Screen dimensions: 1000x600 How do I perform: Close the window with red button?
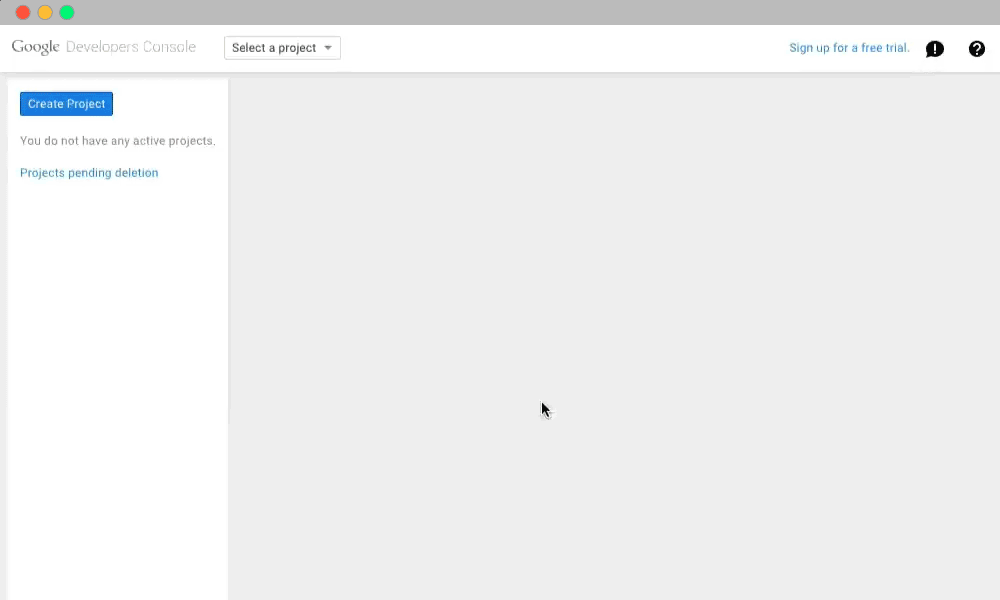coord(23,13)
